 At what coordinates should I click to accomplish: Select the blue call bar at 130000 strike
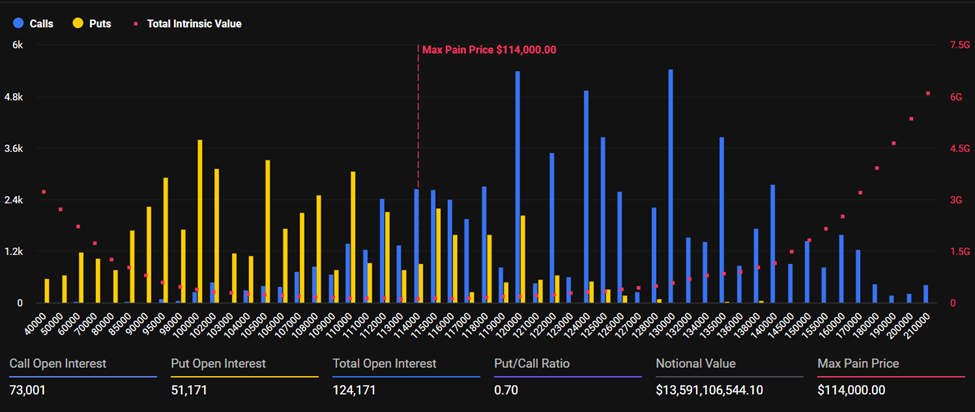(x=670, y=185)
